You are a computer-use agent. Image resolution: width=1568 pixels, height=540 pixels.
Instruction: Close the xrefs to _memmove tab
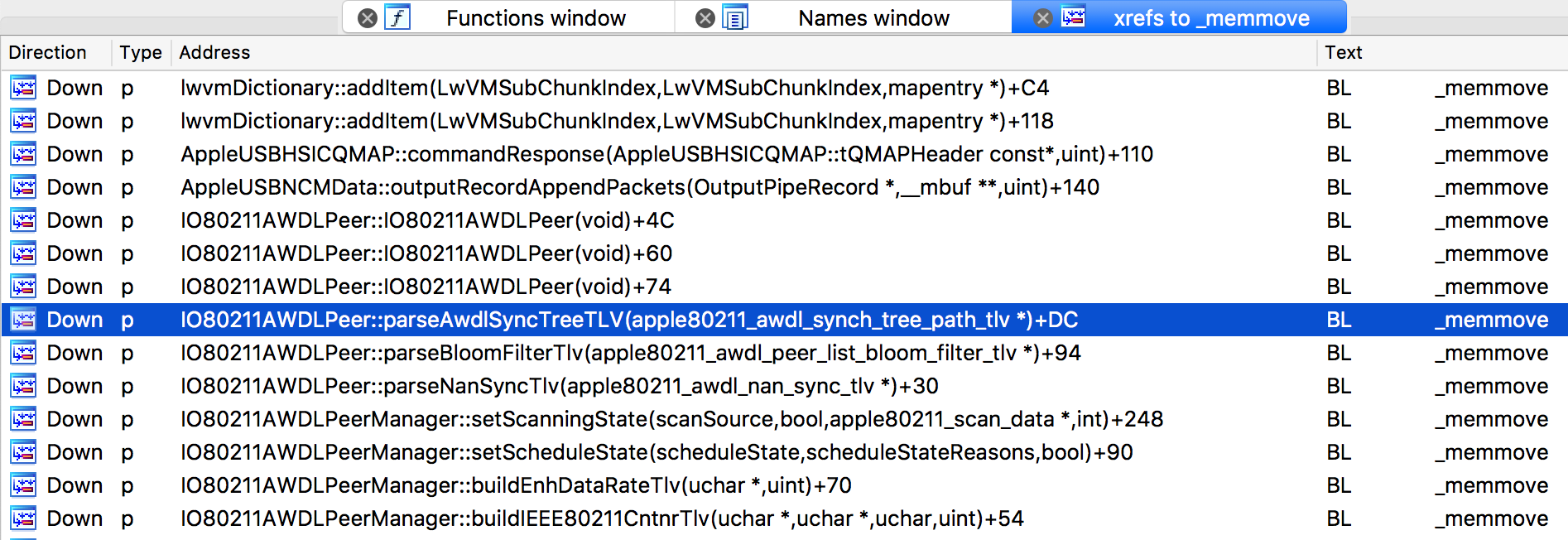(1043, 18)
